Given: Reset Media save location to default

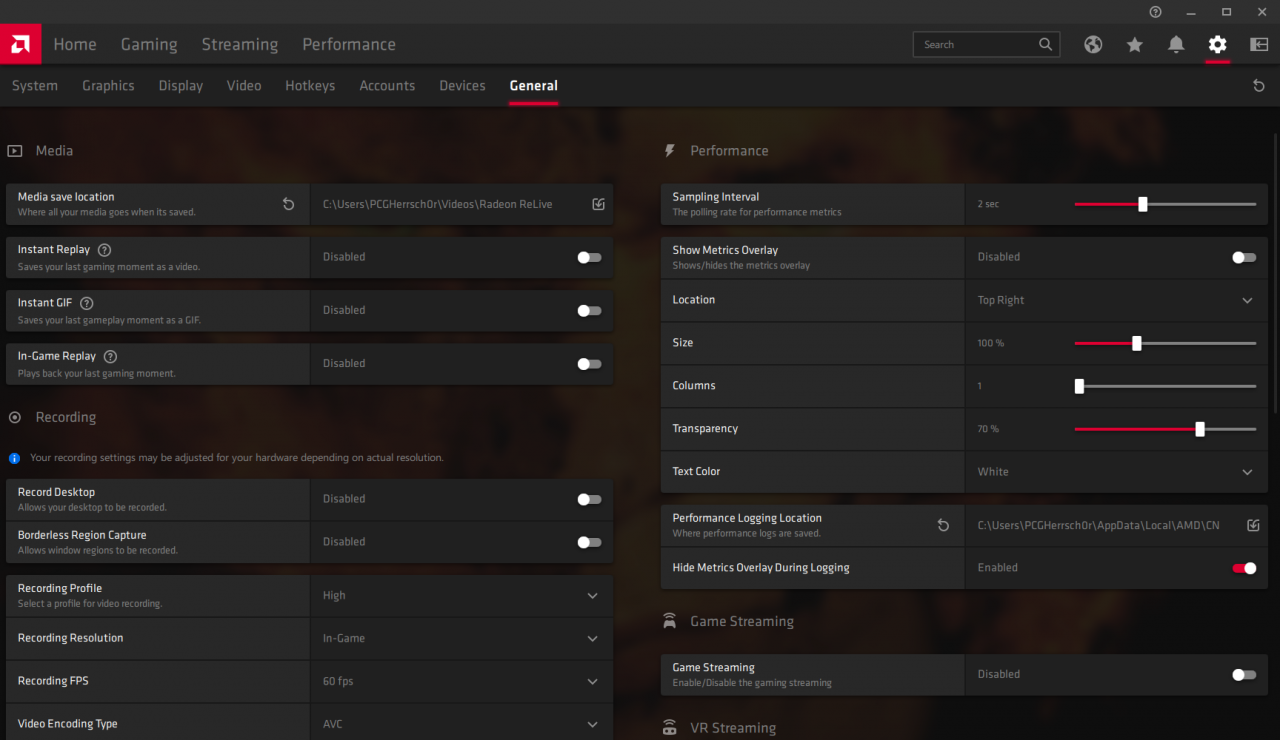Looking at the screenshot, I should 288,204.
